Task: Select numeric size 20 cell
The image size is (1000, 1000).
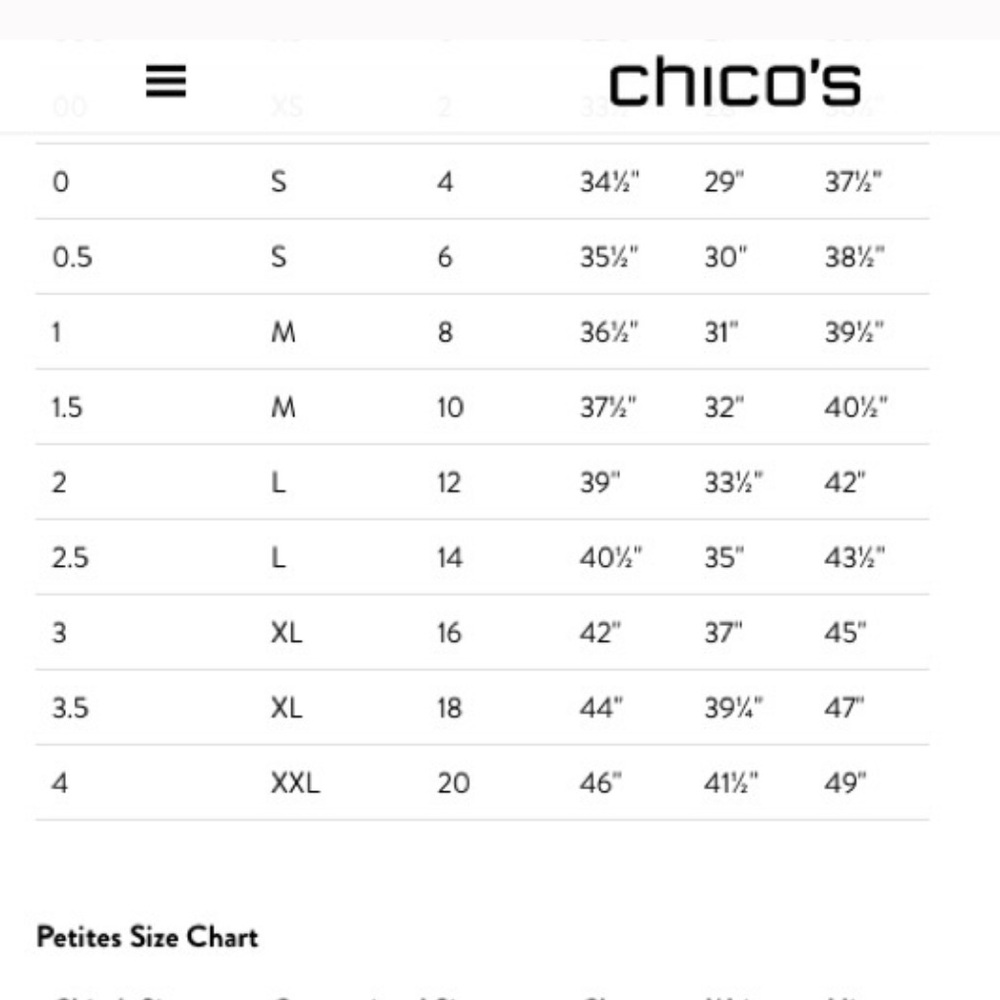Action: [x=453, y=783]
